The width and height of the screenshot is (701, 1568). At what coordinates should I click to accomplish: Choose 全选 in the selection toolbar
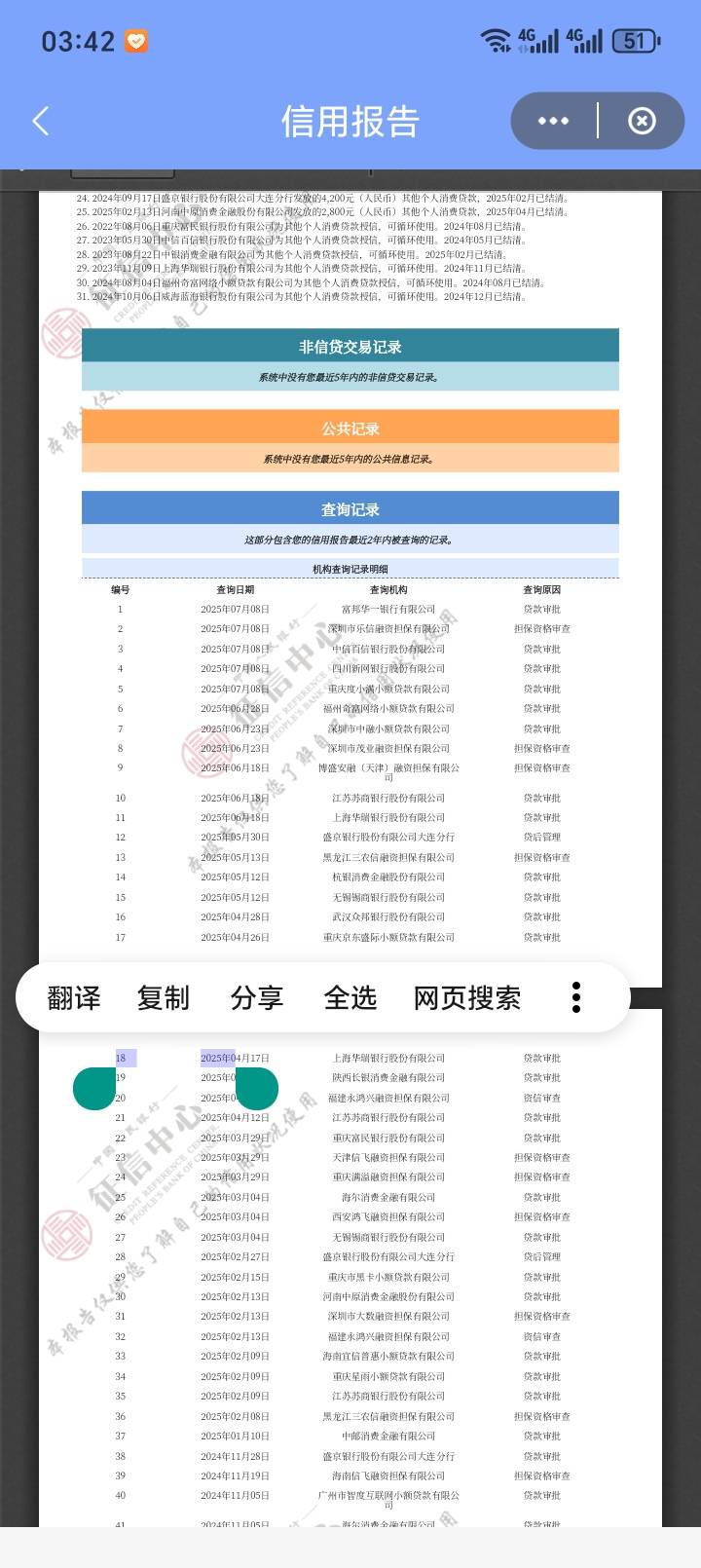point(350,997)
